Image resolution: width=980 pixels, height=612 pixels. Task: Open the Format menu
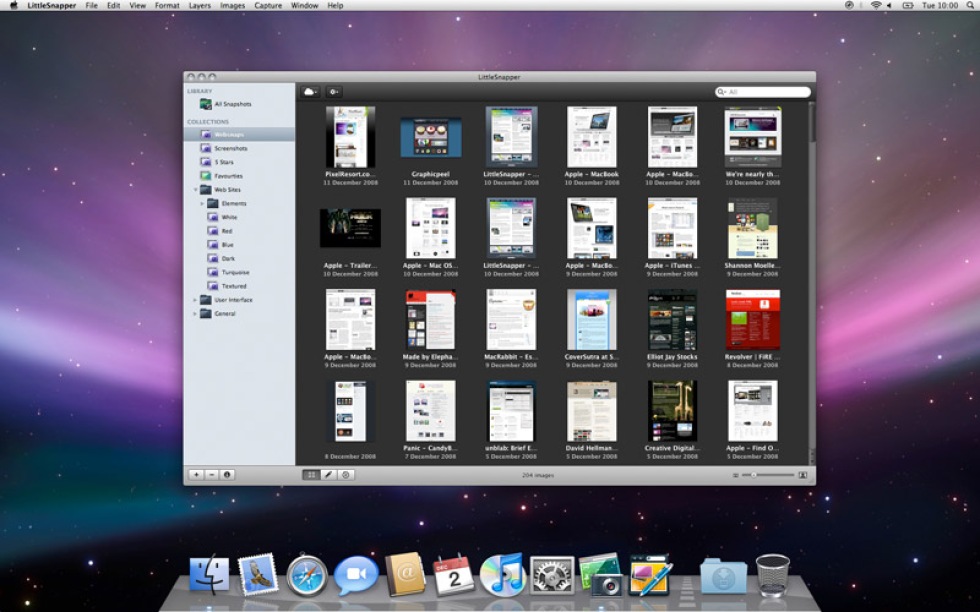(x=167, y=5)
